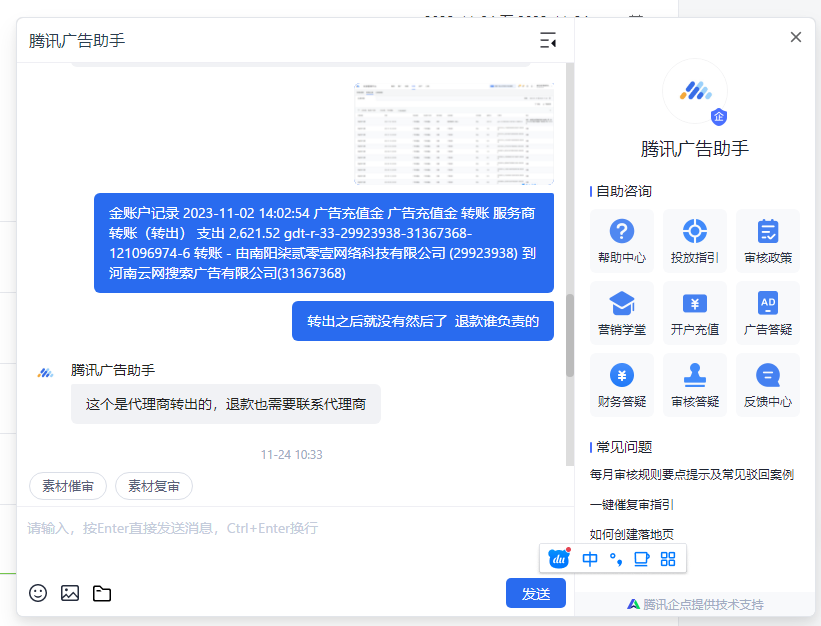Open the IME toolbox grid icon
Screen dimensions: 821x626
pyautogui.click(x=668, y=559)
